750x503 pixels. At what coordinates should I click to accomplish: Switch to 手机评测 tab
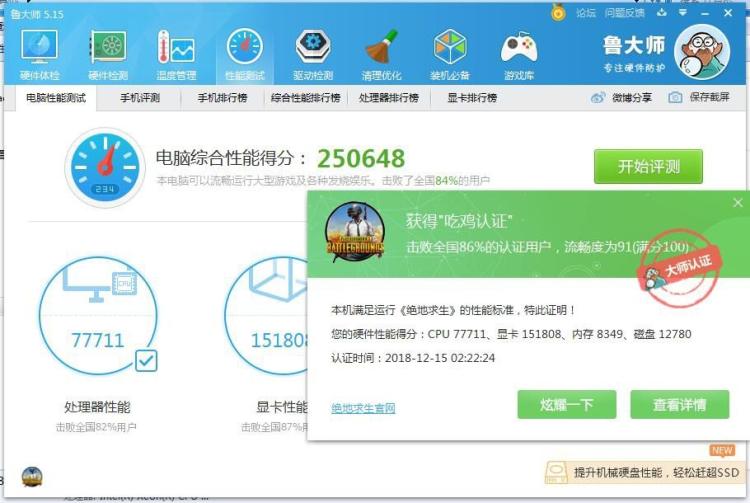pos(140,98)
